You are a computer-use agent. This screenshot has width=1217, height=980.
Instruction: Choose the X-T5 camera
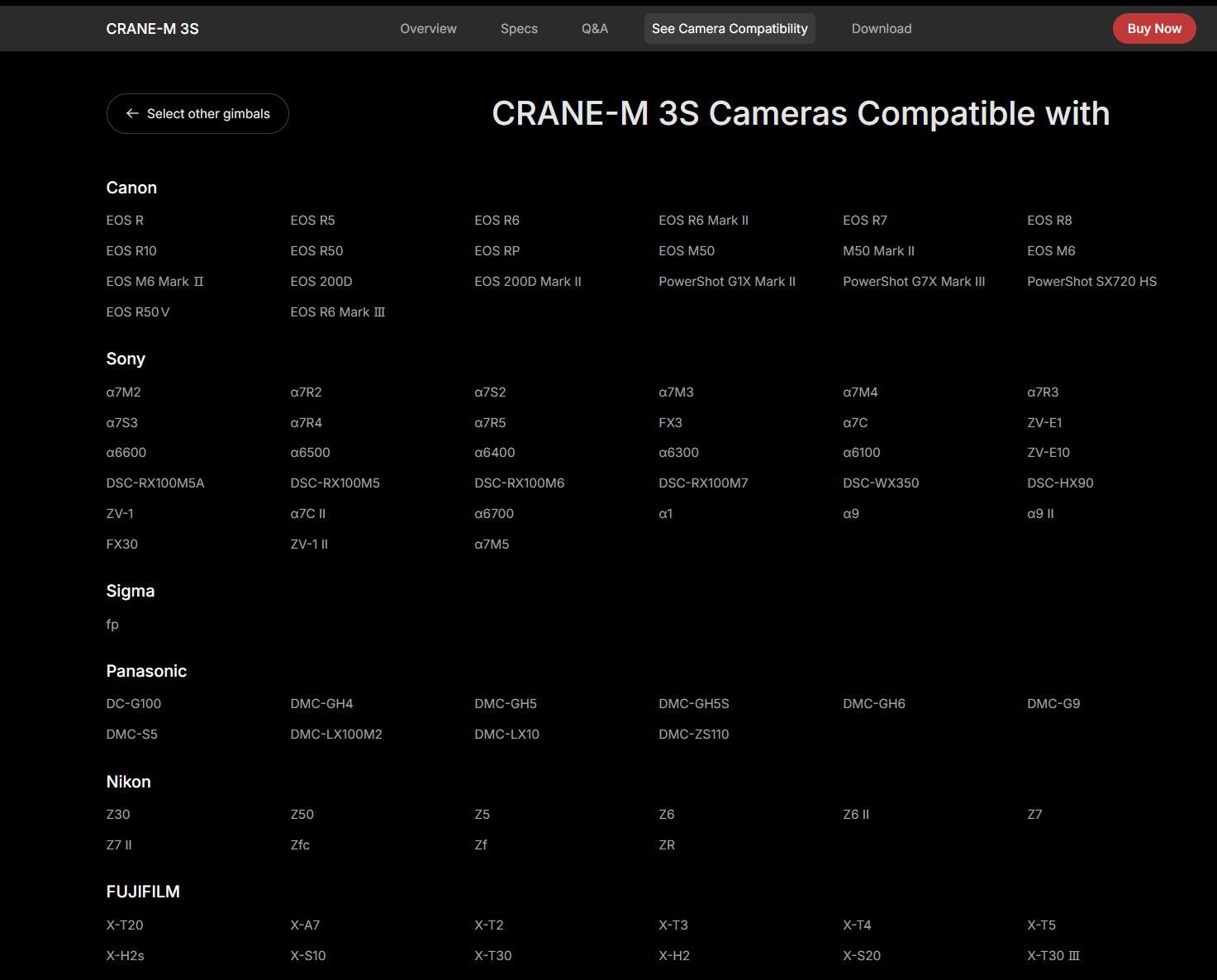tap(1041, 925)
